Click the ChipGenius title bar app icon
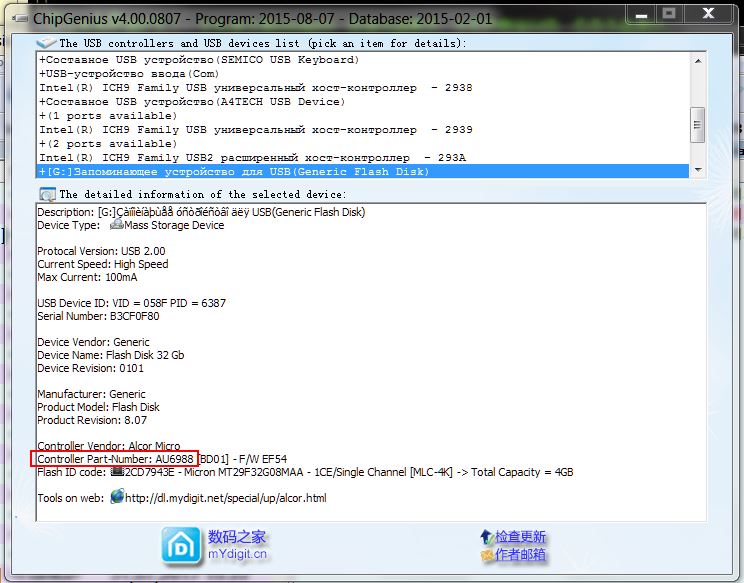 (x=19, y=19)
